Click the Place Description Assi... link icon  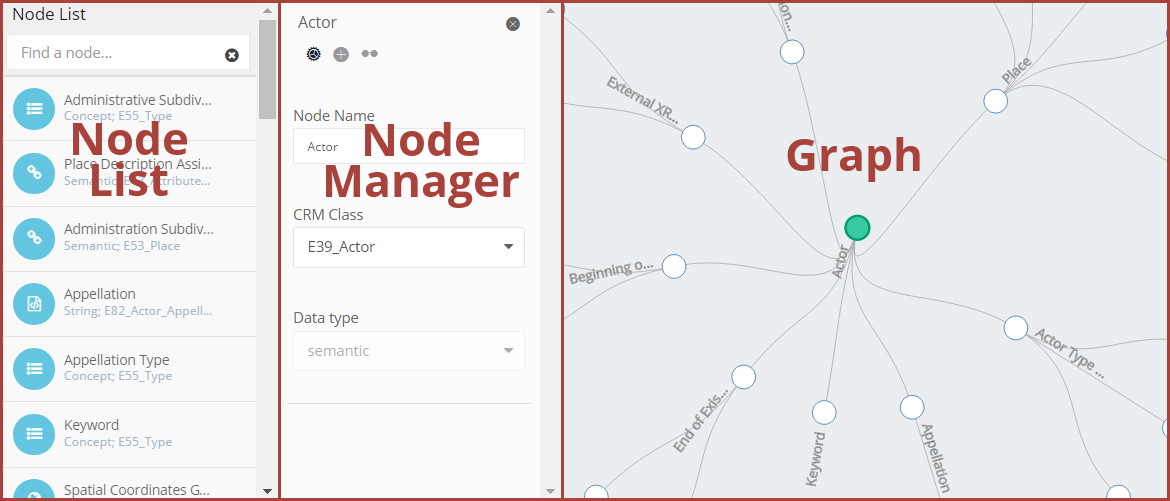34,173
